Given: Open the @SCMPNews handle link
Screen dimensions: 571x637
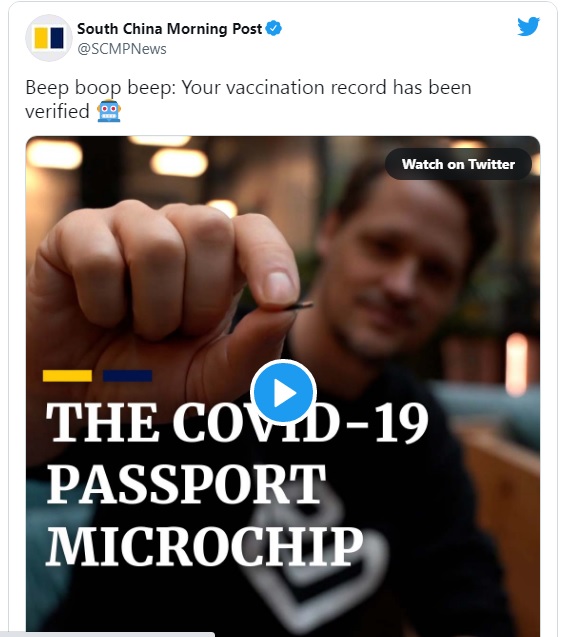Looking at the screenshot, I should click(122, 49).
